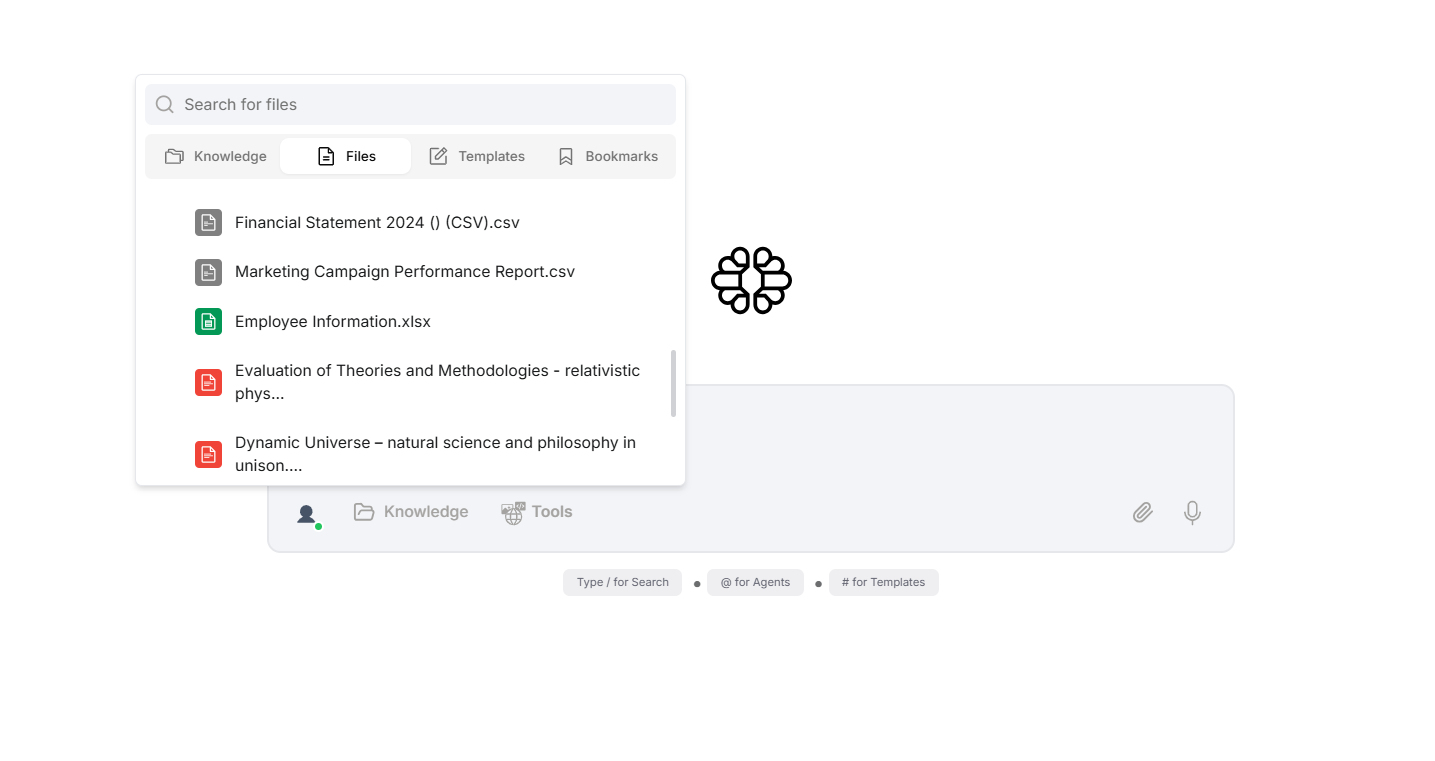Click the # for Templates hint
The width and height of the screenshot is (1435, 761).
pyautogui.click(x=883, y=582)
